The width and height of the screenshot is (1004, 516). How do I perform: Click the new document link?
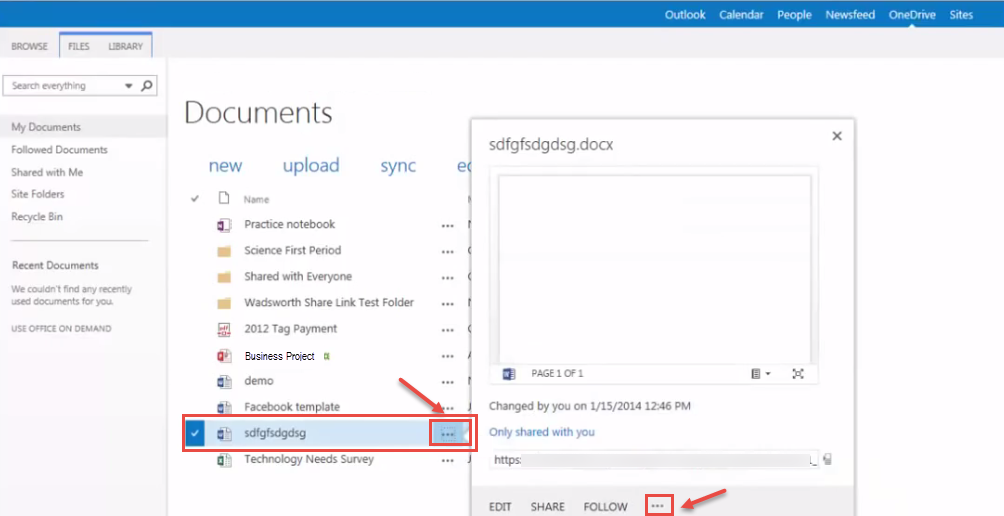click(x=225, y=166)
